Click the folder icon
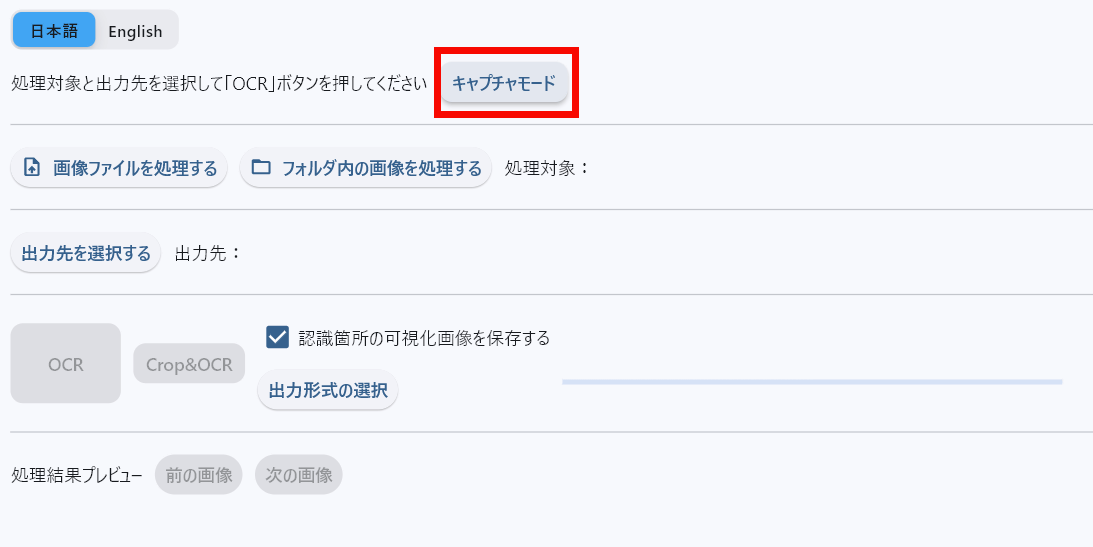 (x=261, y=167)
